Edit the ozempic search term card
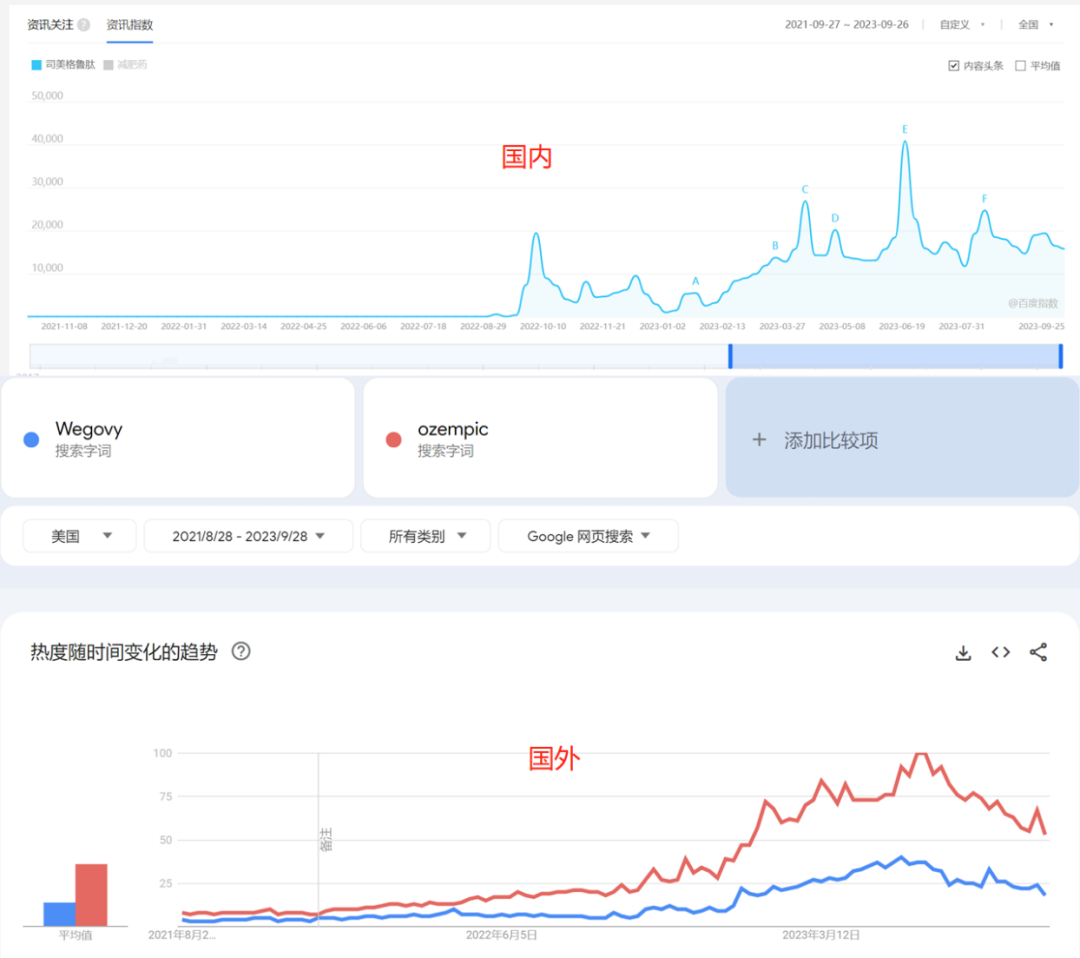1080x958 pixels. 540,437
